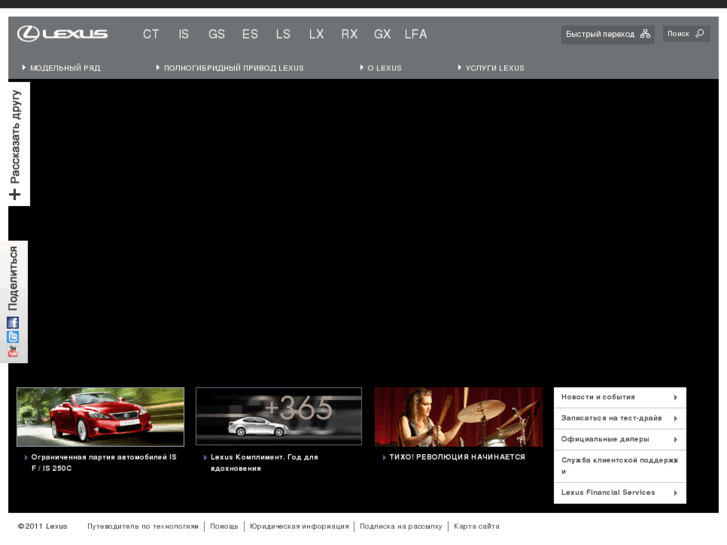The image size is (727, 545).
Task: Open footer link Карта сайта
Action: click(477, 526)
